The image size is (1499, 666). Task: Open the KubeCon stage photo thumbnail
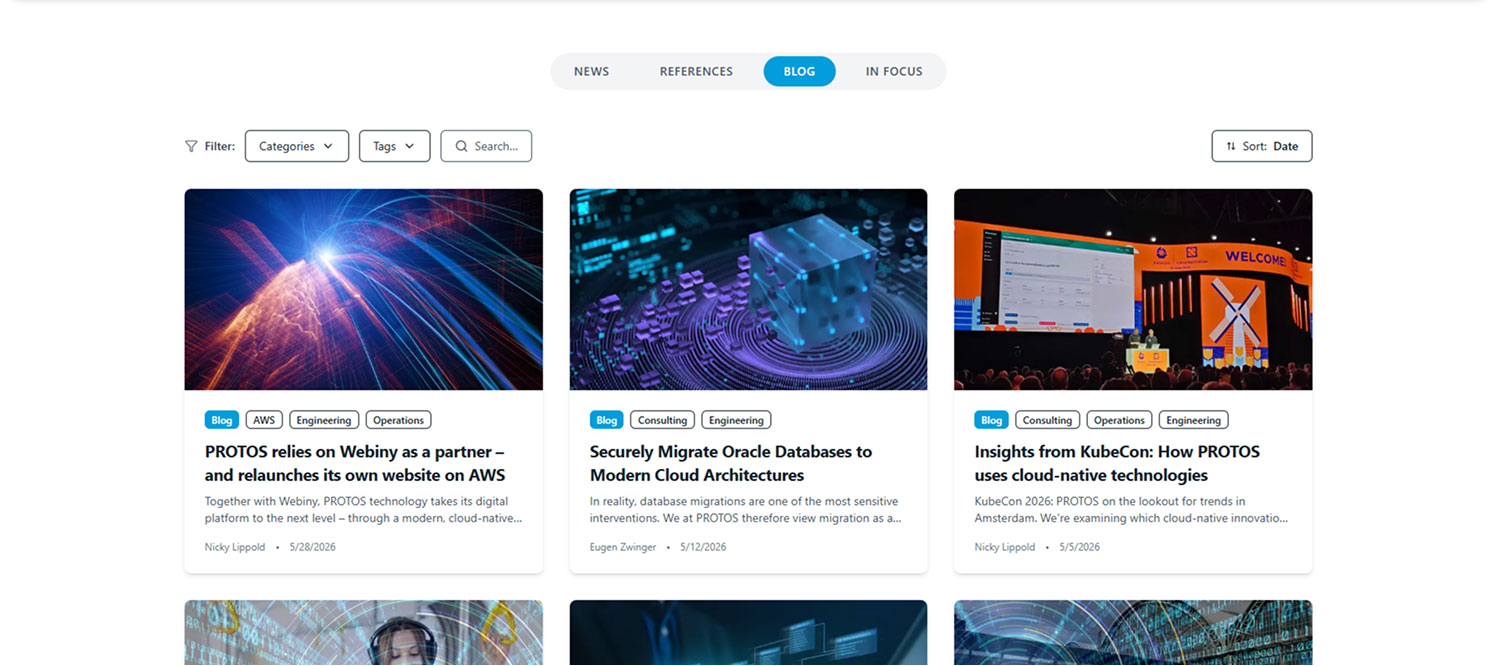pos(1133,289)
